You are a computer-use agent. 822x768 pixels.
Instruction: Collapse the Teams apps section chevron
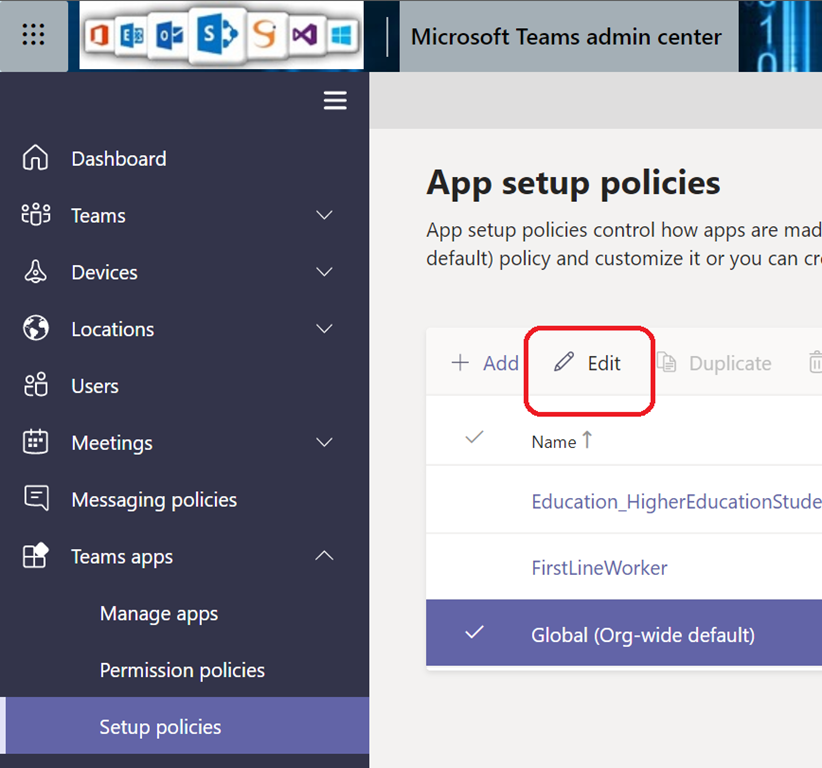pos(324,556)
